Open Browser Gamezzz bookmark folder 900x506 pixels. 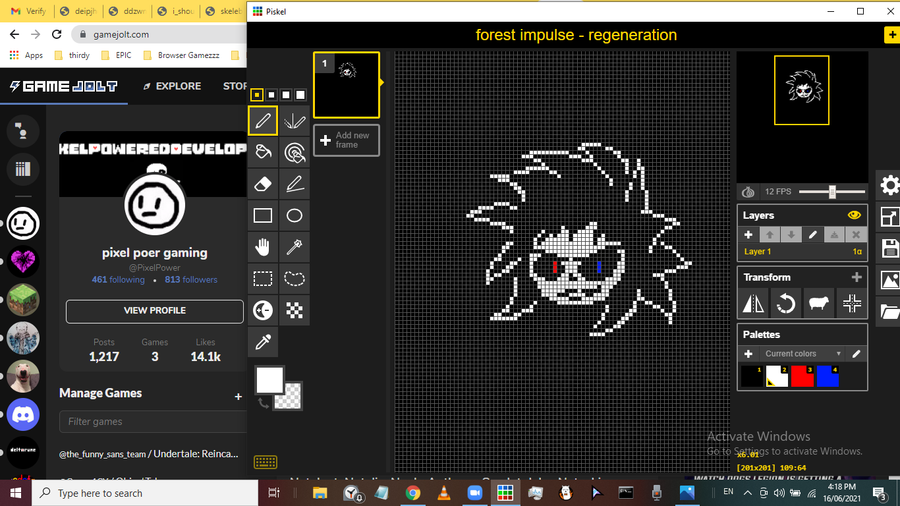(x=182, y=55)
